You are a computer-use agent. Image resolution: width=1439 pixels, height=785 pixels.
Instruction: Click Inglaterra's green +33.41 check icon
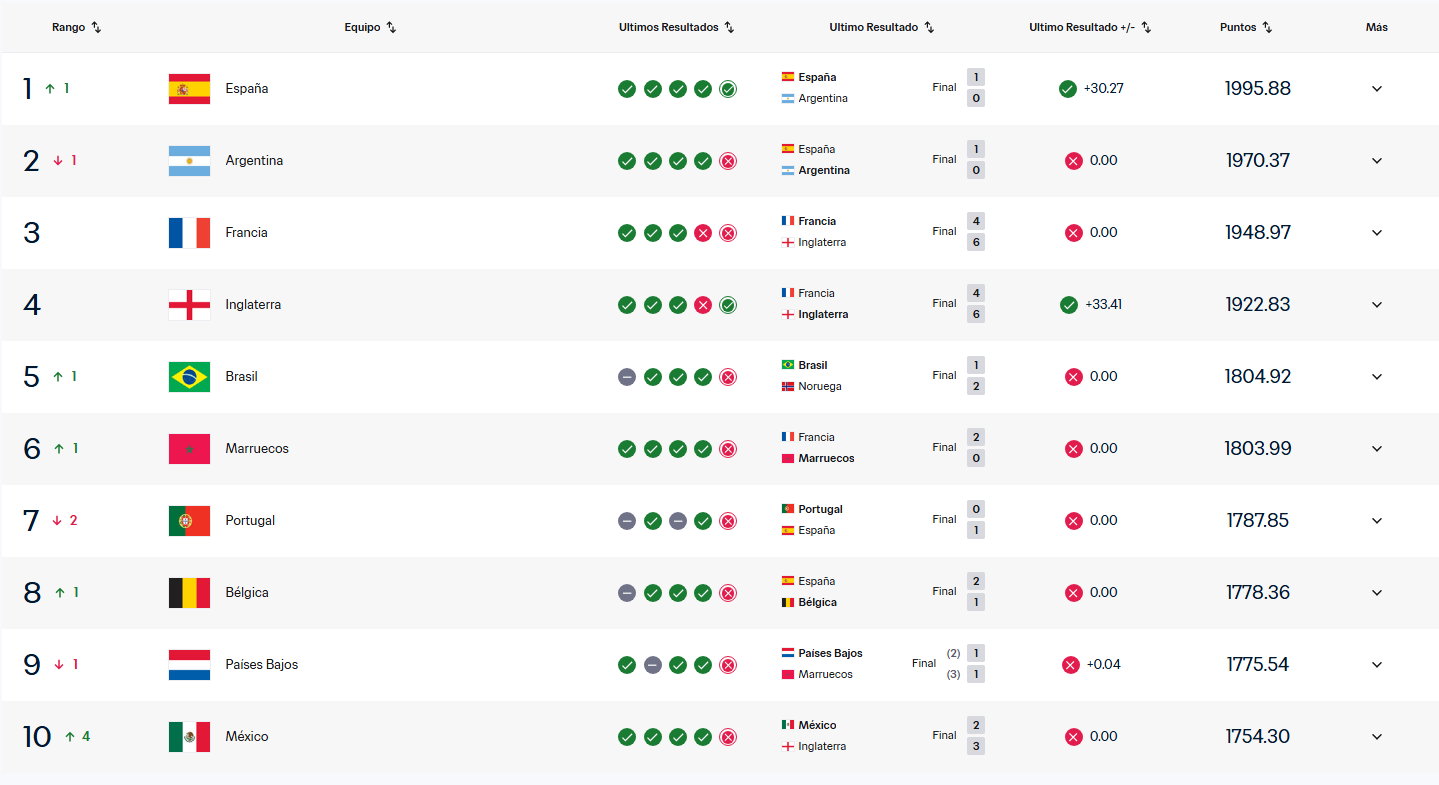pos(1069,305)
